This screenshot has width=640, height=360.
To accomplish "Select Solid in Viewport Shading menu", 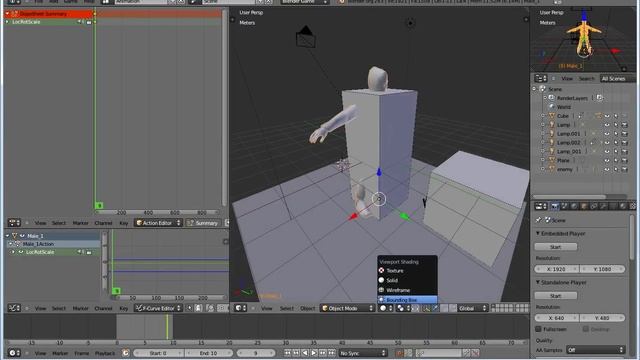I will (x=407, y=280).
